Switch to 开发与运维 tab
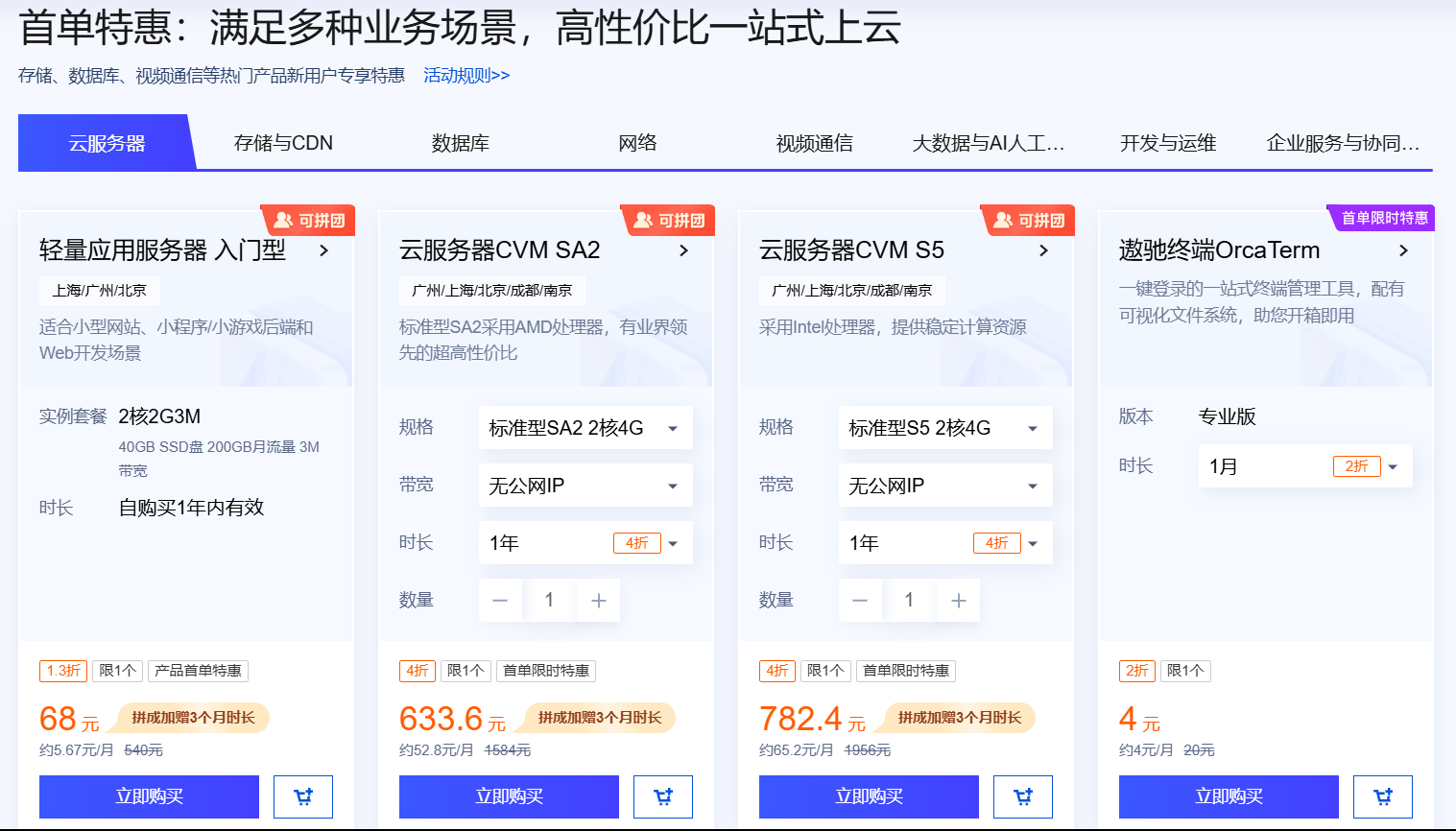This screenshot has width=1456, height=831. click(x=1168, y=143)
